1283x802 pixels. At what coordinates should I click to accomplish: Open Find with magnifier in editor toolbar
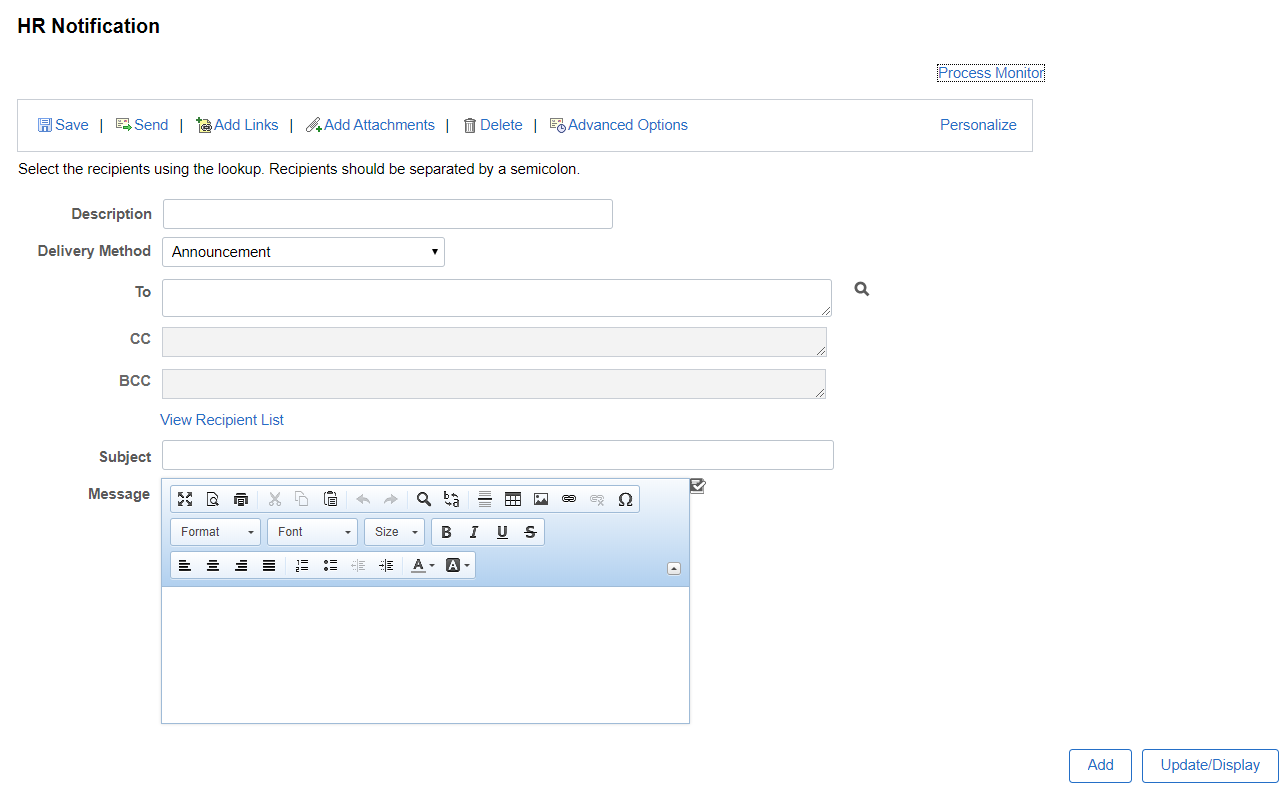tap(424, 499)
